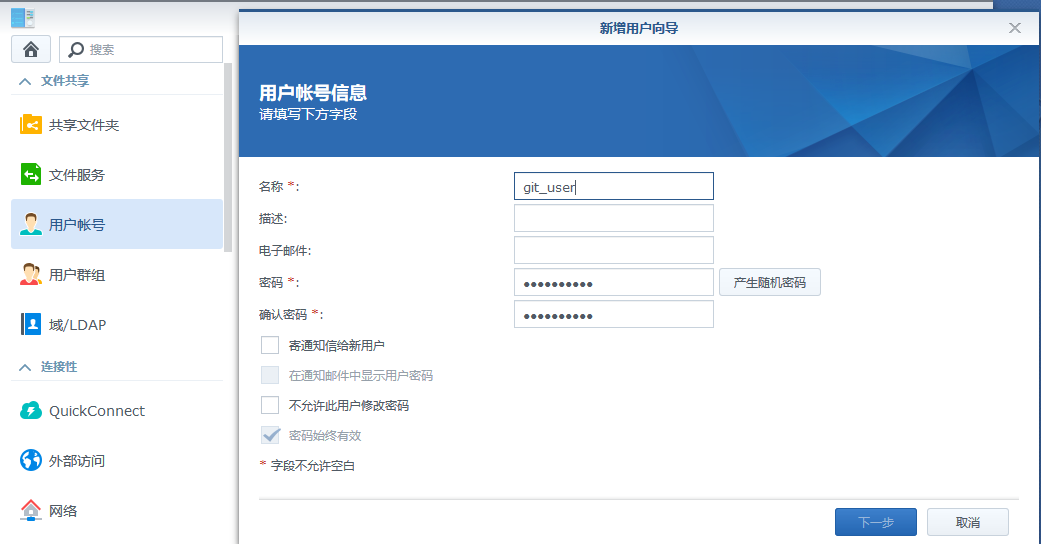Click the password (密码) input field
Image resolution: width=1041 pixels, height=544 pixels.
pyautogui.click(x=613, y=282)
